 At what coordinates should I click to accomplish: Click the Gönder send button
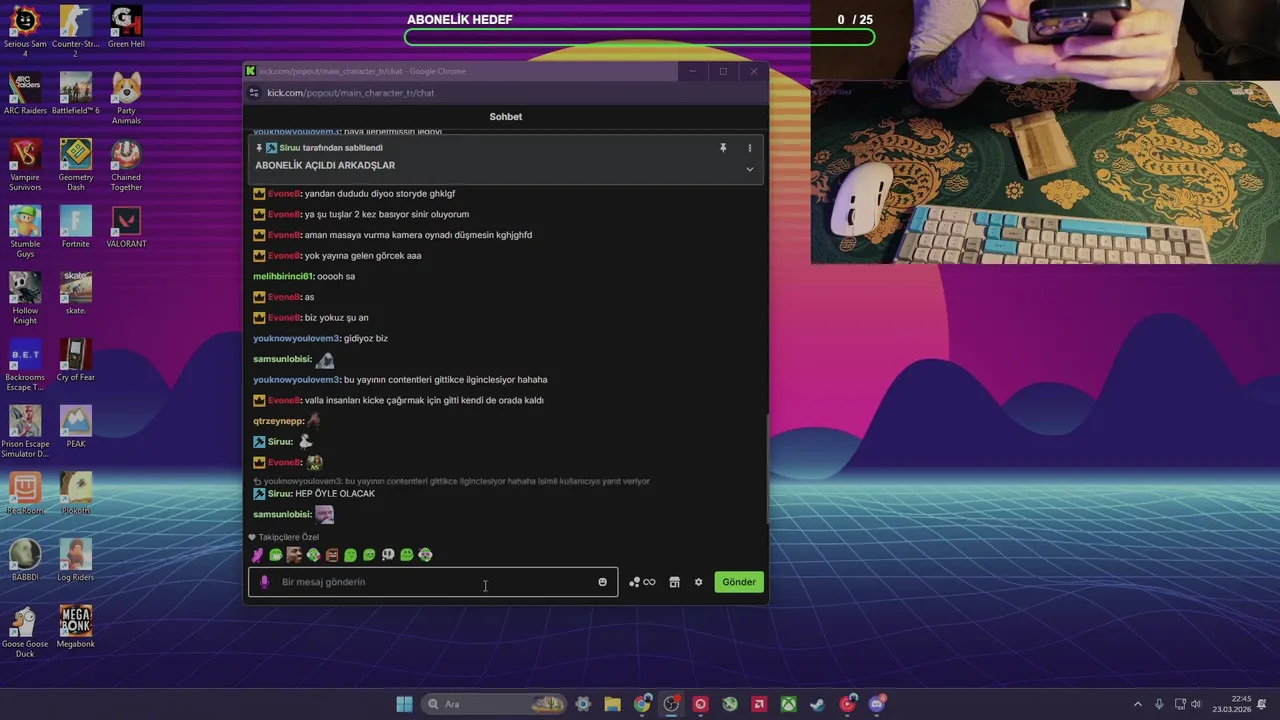coord(739,582)
